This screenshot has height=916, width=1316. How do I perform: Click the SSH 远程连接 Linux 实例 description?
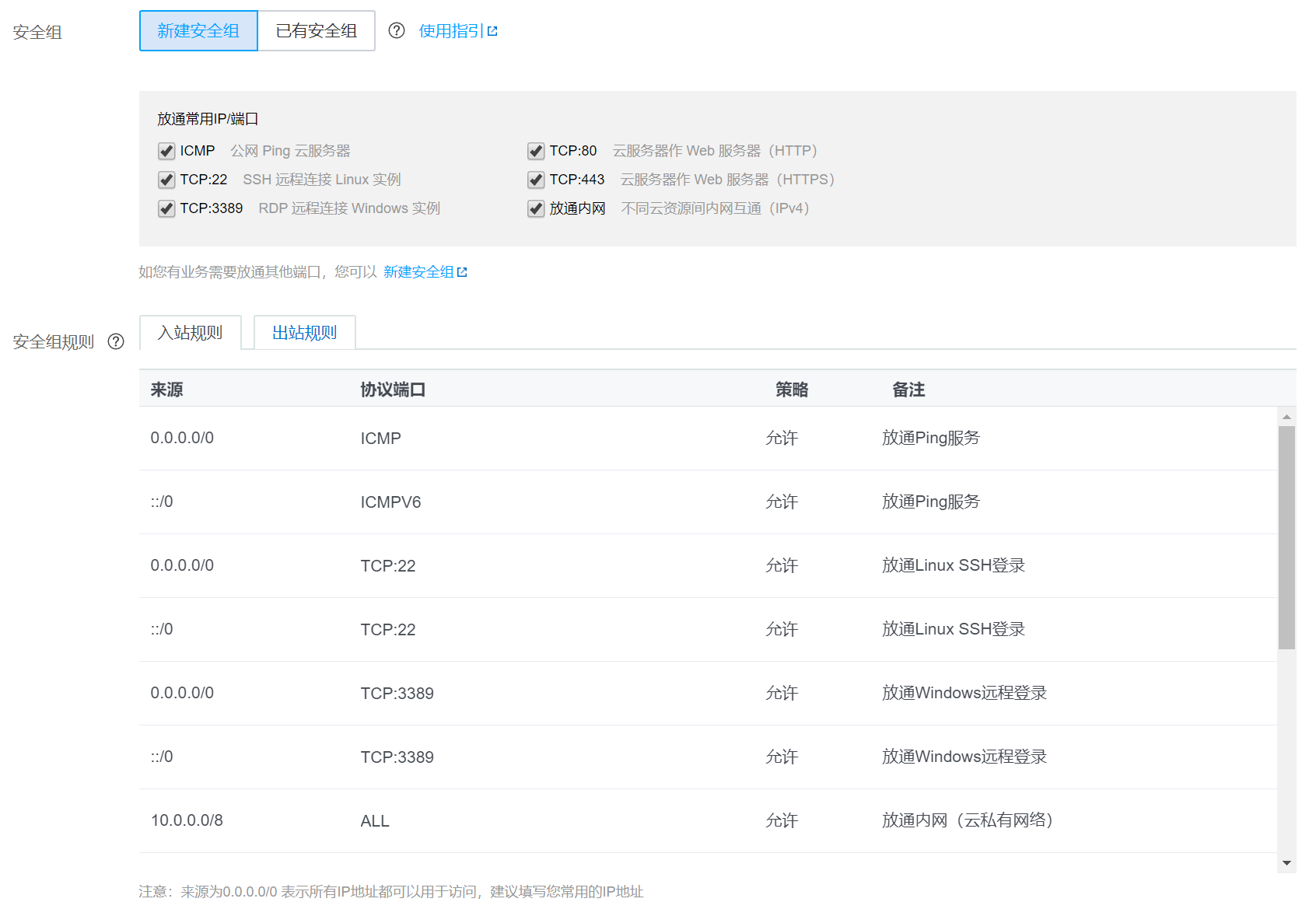(x=322, y=180)
